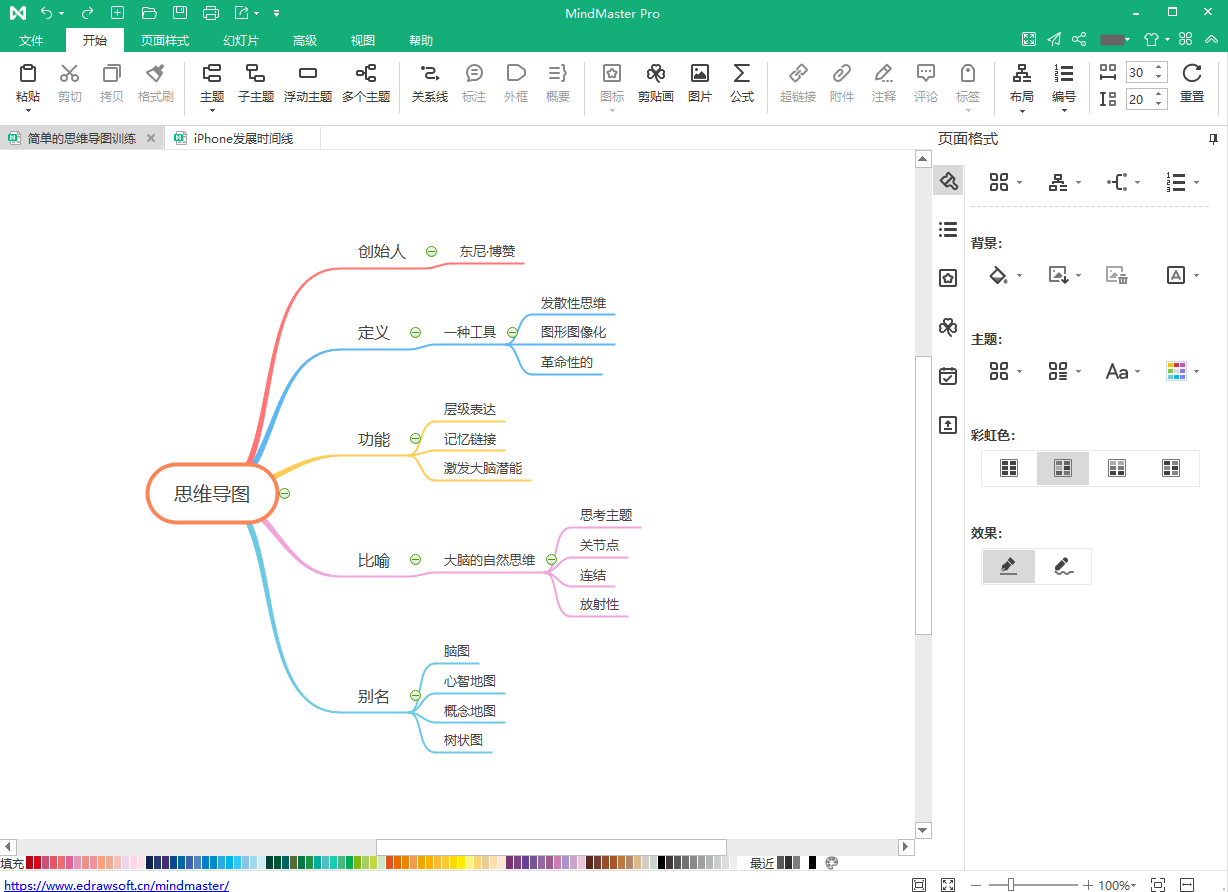This screenshot has height=892, width=1228.
Task: Select the 东尼·博赞 topic node
Action: [x=487, y=252]
